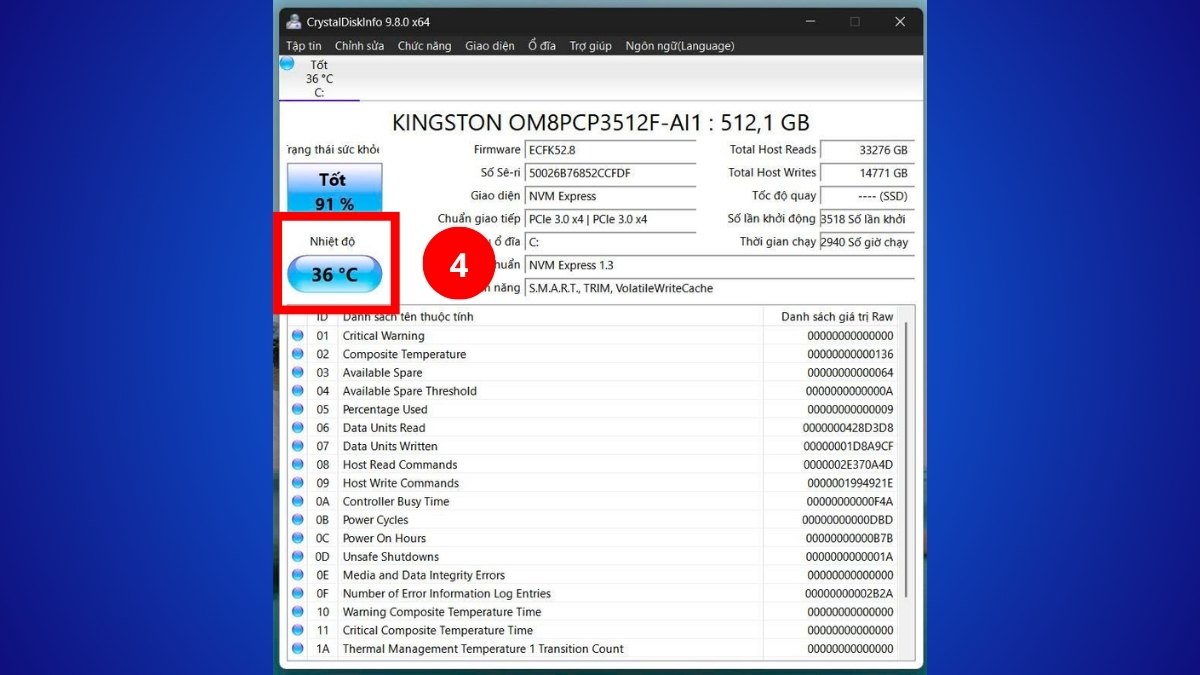
Task: Click the features field S.M.A.R.T., TRIM, VolatileWriteCache
Action: click(719, 288)
